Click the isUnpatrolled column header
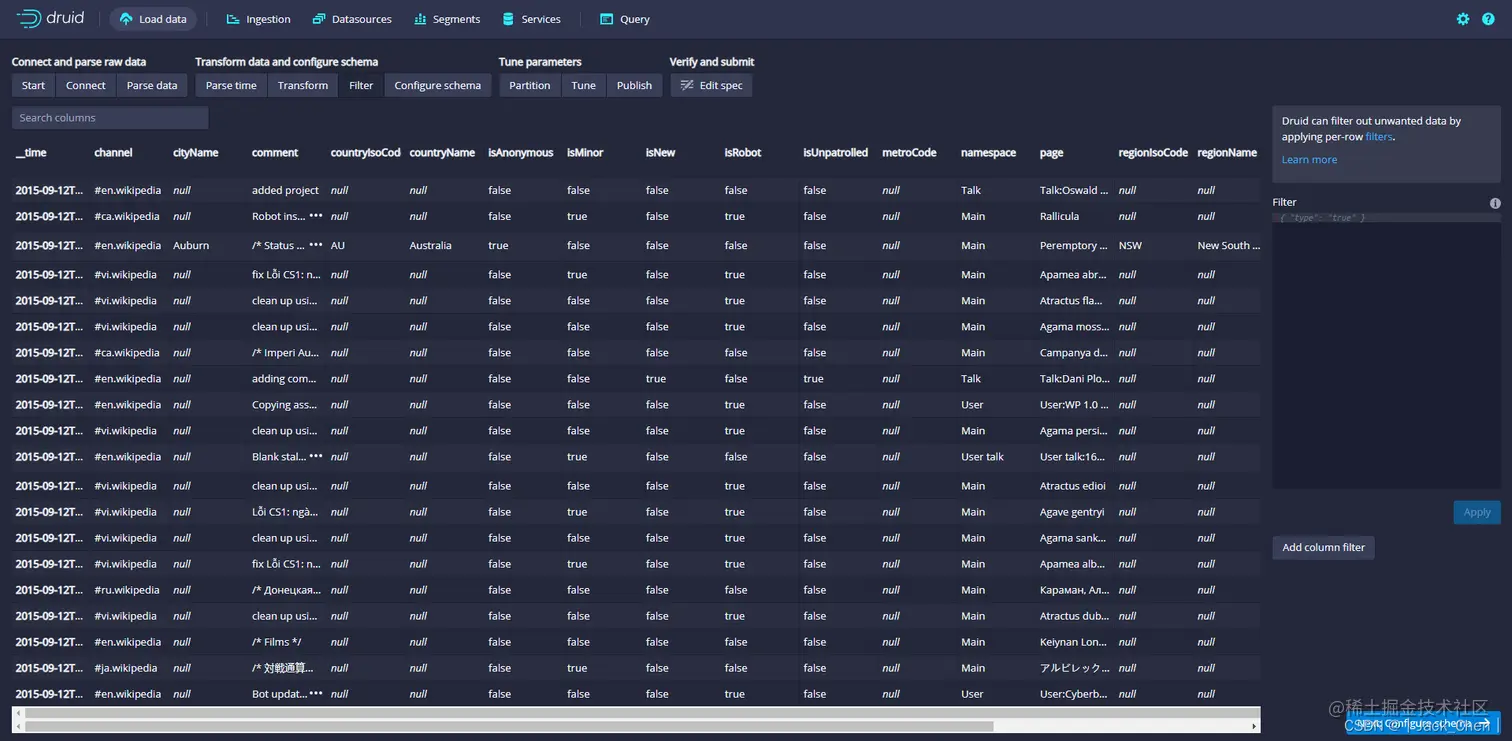 click(x=836, y=153)
